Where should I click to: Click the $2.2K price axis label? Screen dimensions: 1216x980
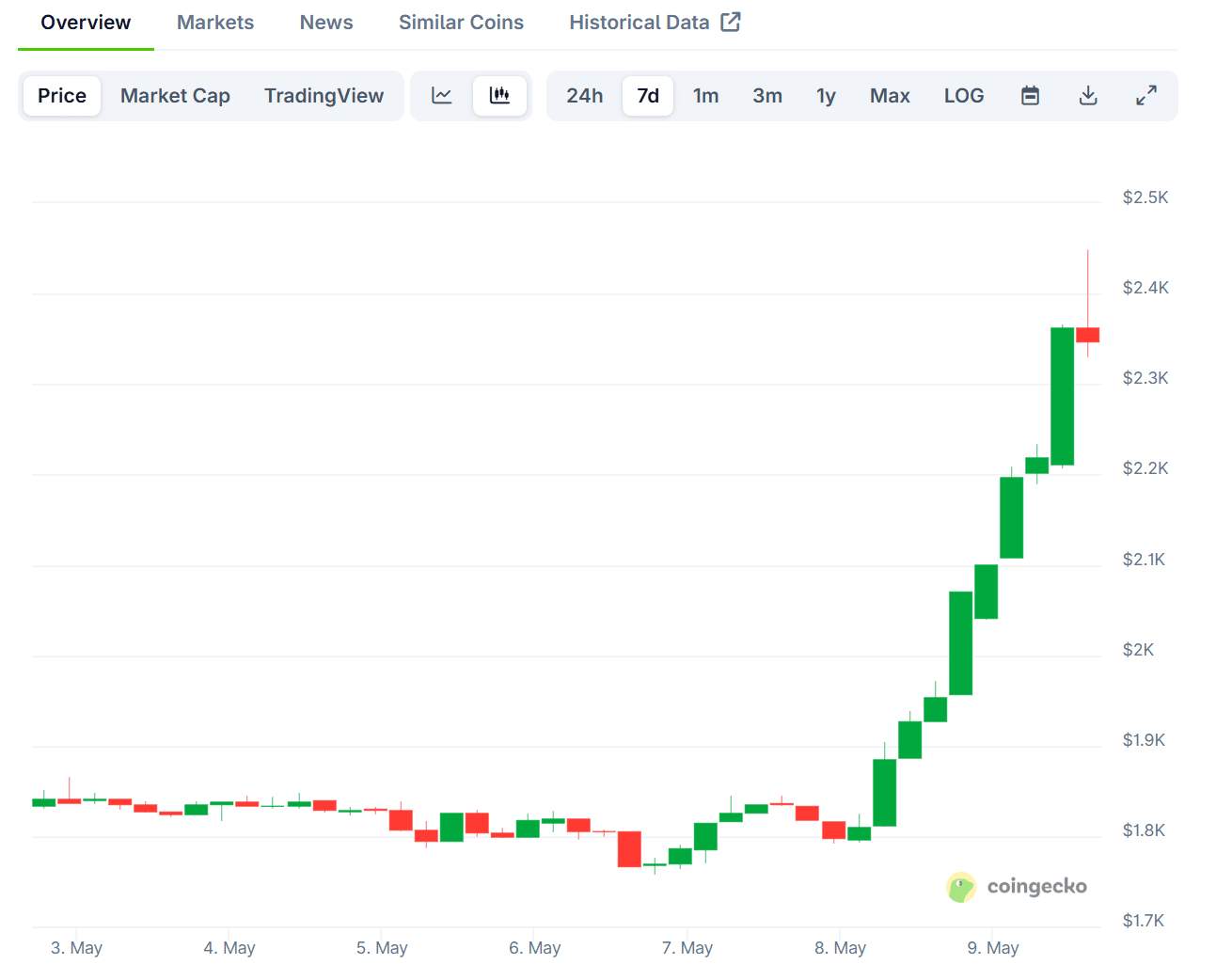[1145, 467]
